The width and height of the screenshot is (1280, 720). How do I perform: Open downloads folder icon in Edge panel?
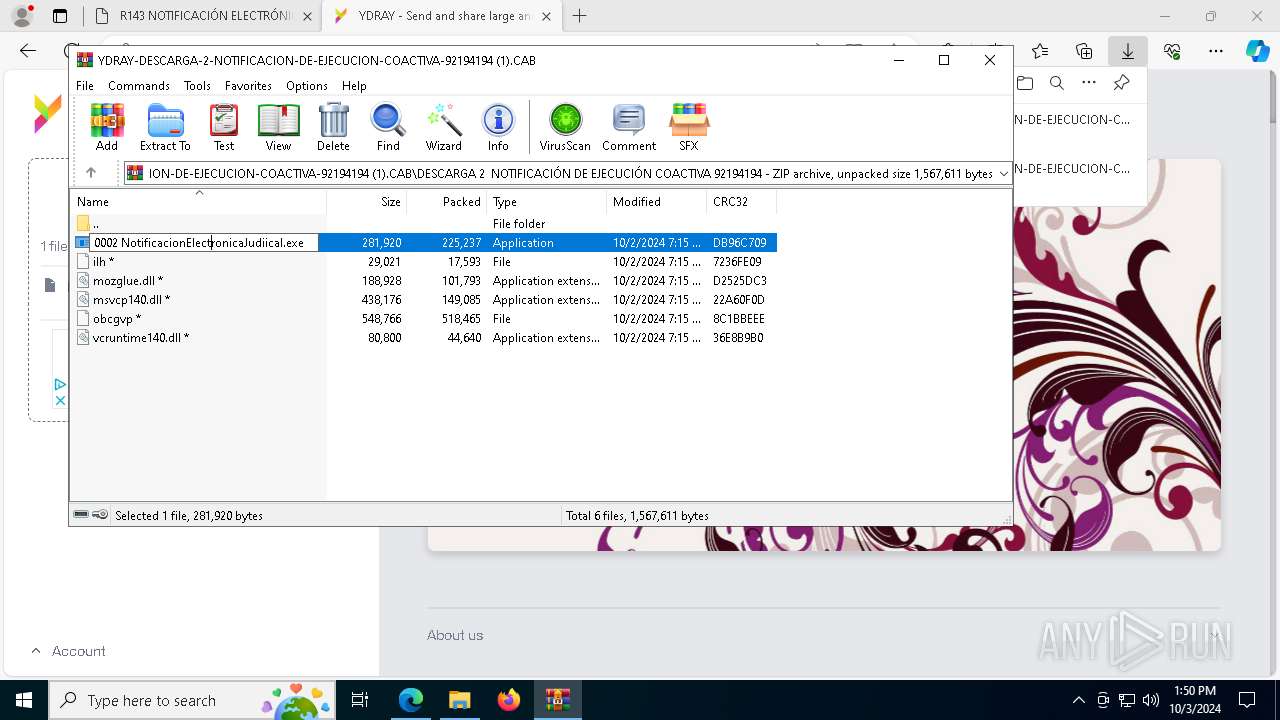tap(1024, 83)
